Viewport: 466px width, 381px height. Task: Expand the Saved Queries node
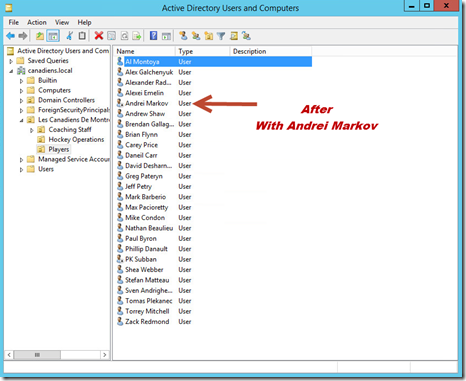point(11,61)
